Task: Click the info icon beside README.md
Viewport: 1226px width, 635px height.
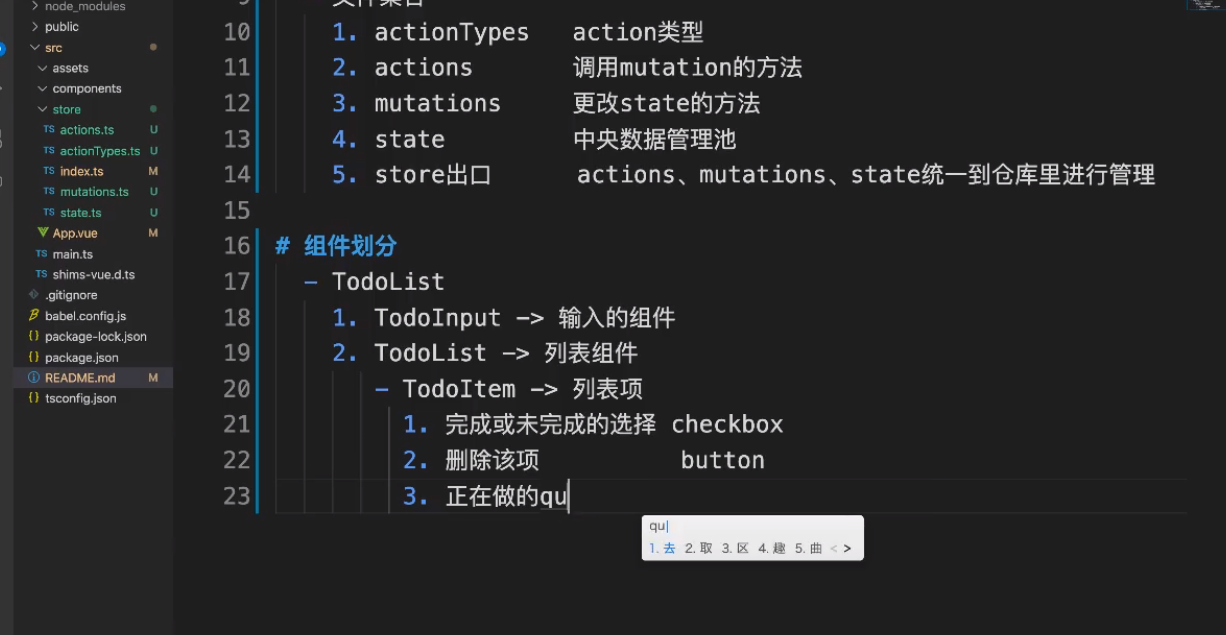Action: (34, 377)
